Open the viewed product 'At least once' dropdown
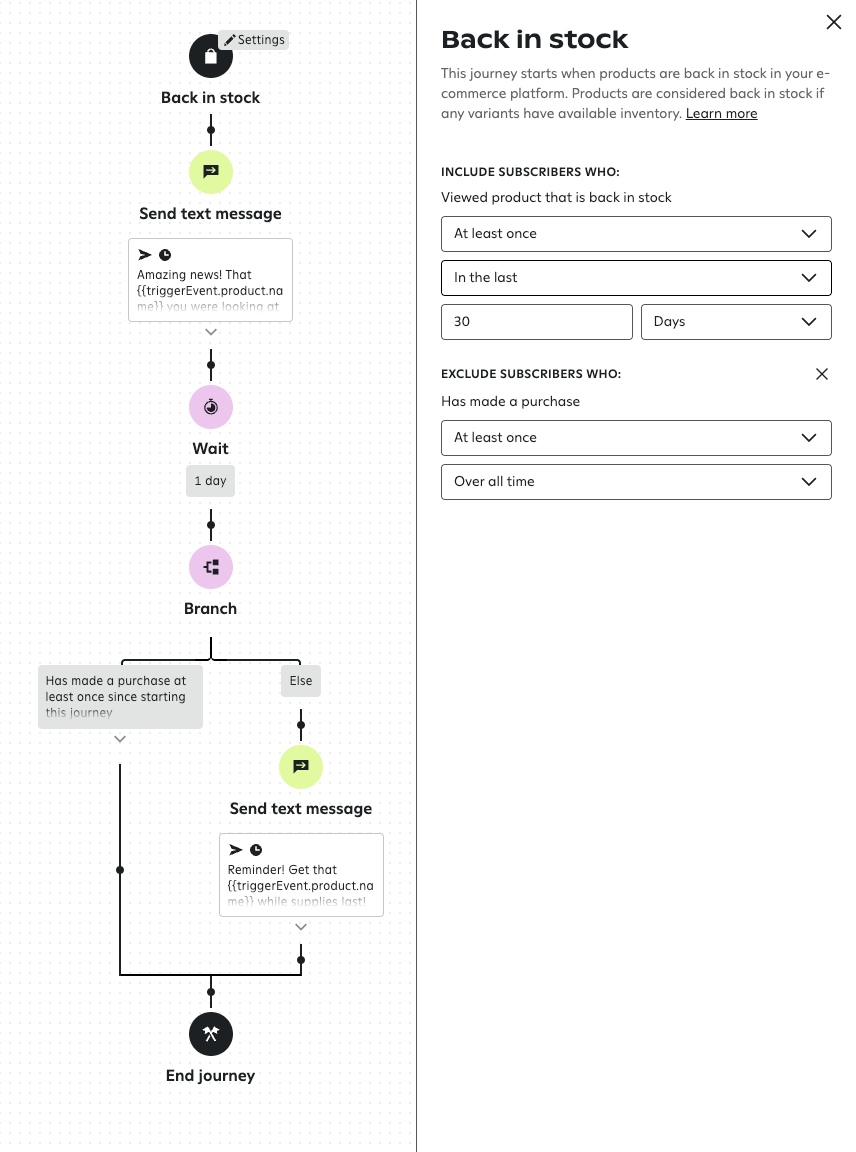Image resolution: width=856 pixels, height=1152 pixels. click(x=636, y=233)
